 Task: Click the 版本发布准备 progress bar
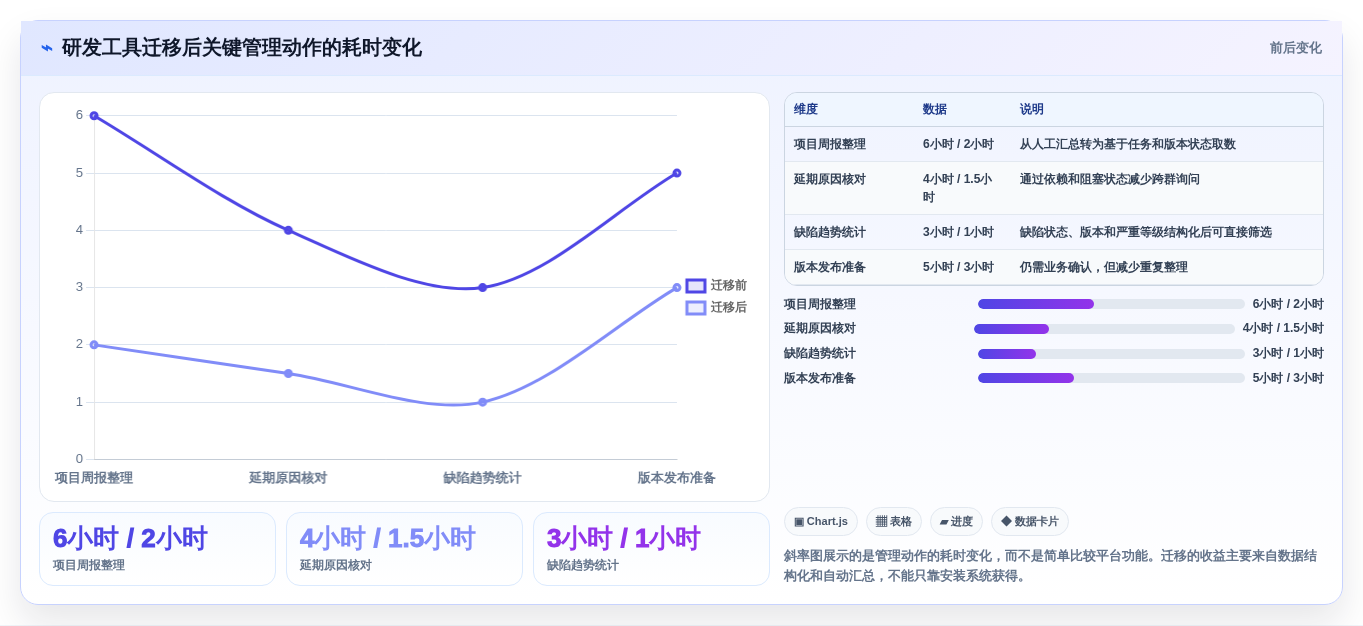pyautogui.click(x=1111, y=378)
